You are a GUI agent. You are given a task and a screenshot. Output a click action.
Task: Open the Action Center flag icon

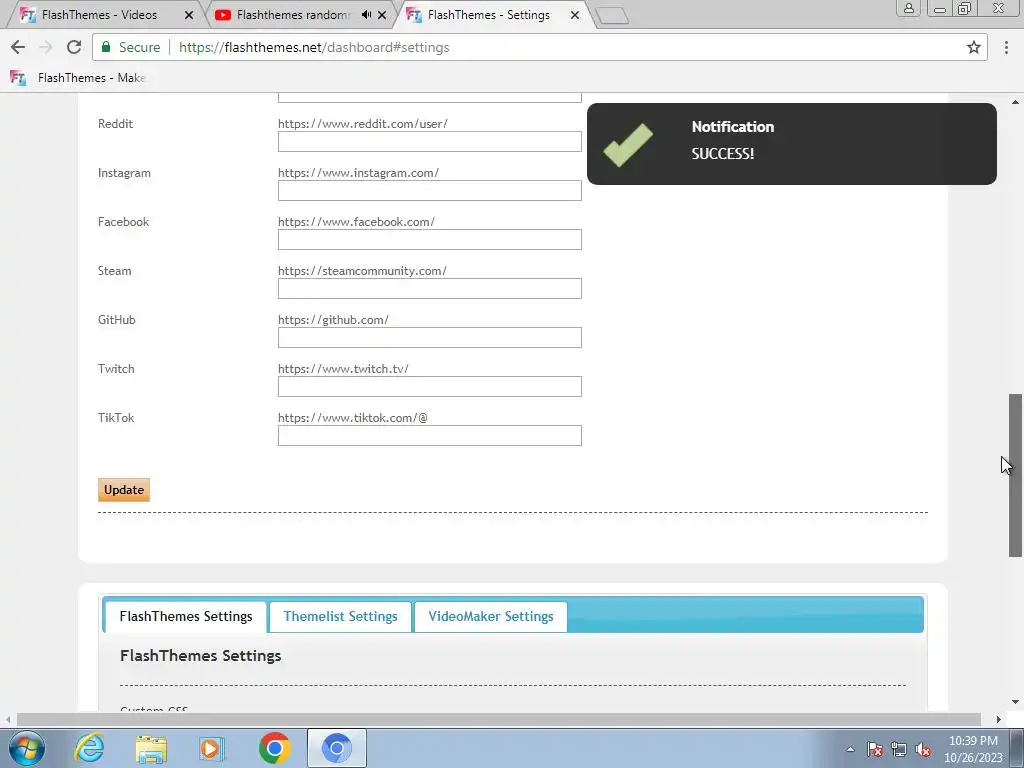[875, 749]
